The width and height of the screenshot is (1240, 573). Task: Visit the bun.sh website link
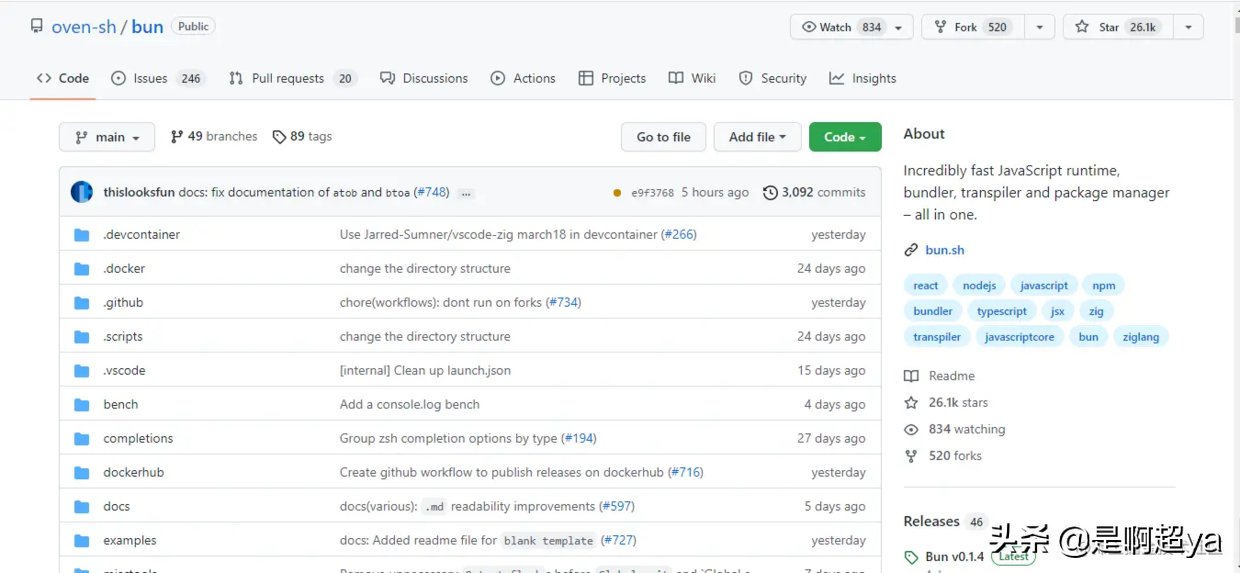click(x=945, y=250)
